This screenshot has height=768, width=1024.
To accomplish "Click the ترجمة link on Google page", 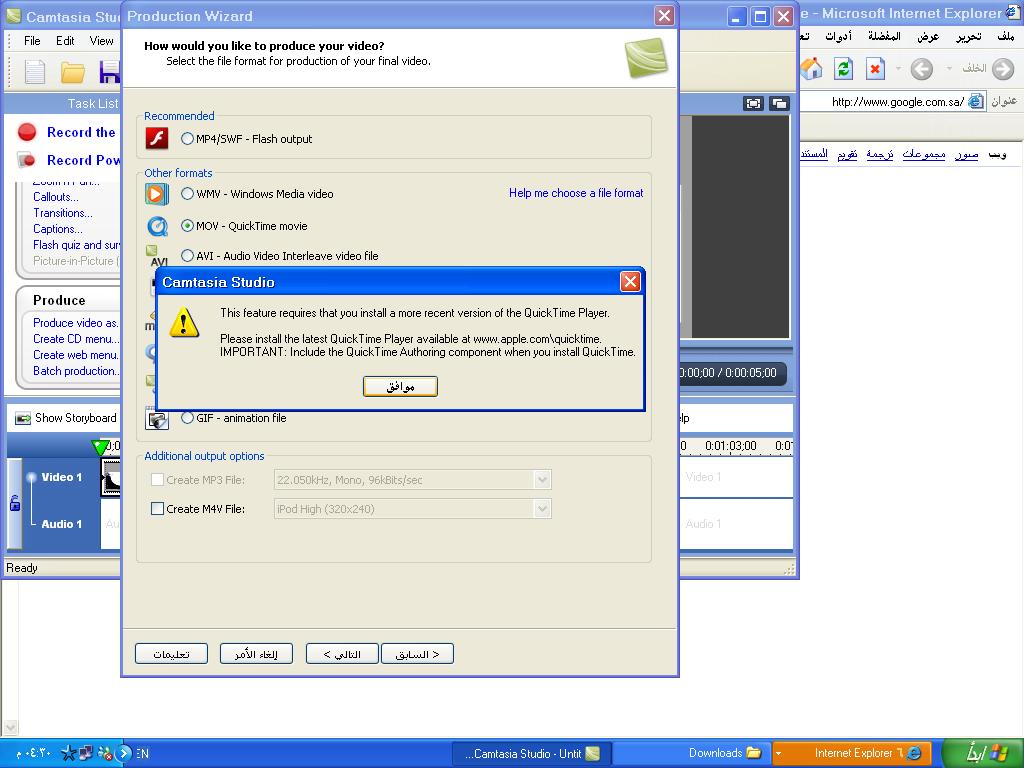I will click(x=880, y=154).
